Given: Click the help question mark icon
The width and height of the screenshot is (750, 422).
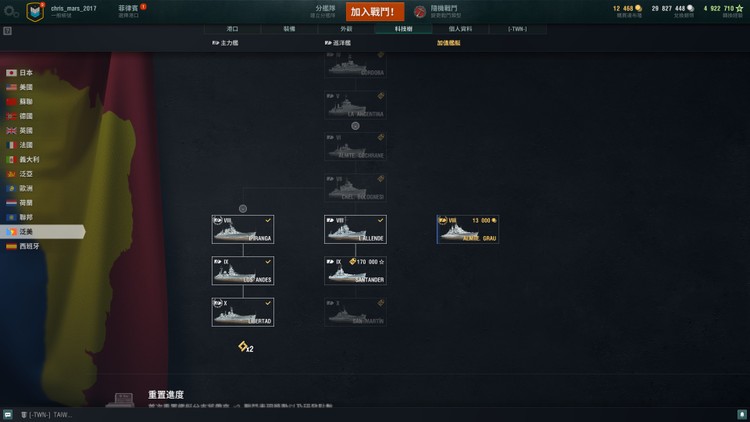Looking at the screenshot, I should coord(7,31).
